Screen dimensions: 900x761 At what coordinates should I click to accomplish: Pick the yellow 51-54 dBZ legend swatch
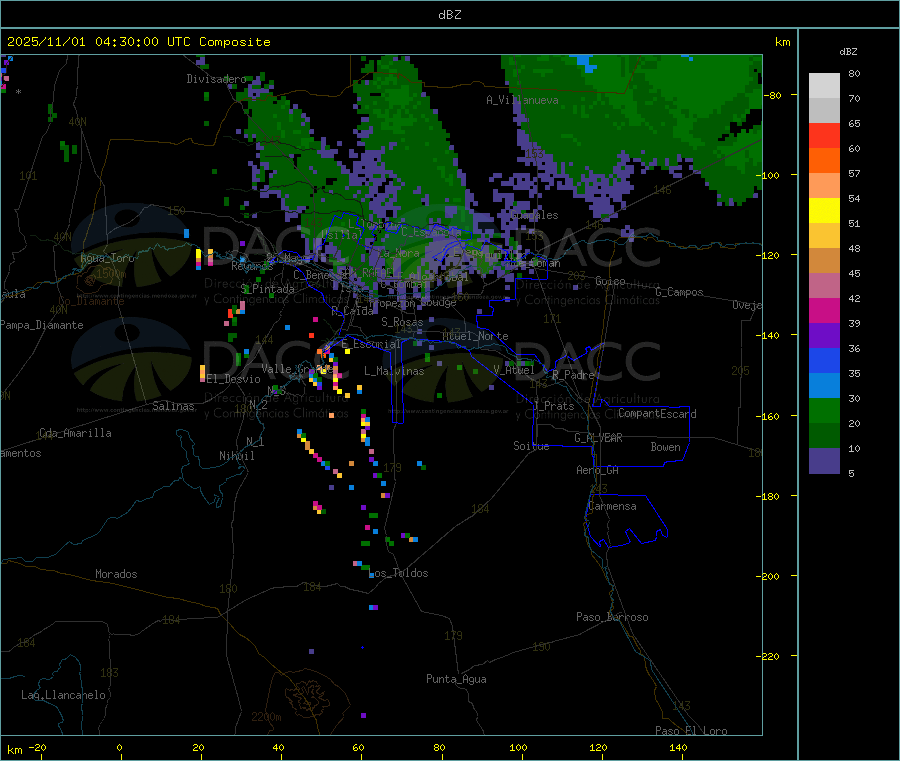tap(824, 210)
